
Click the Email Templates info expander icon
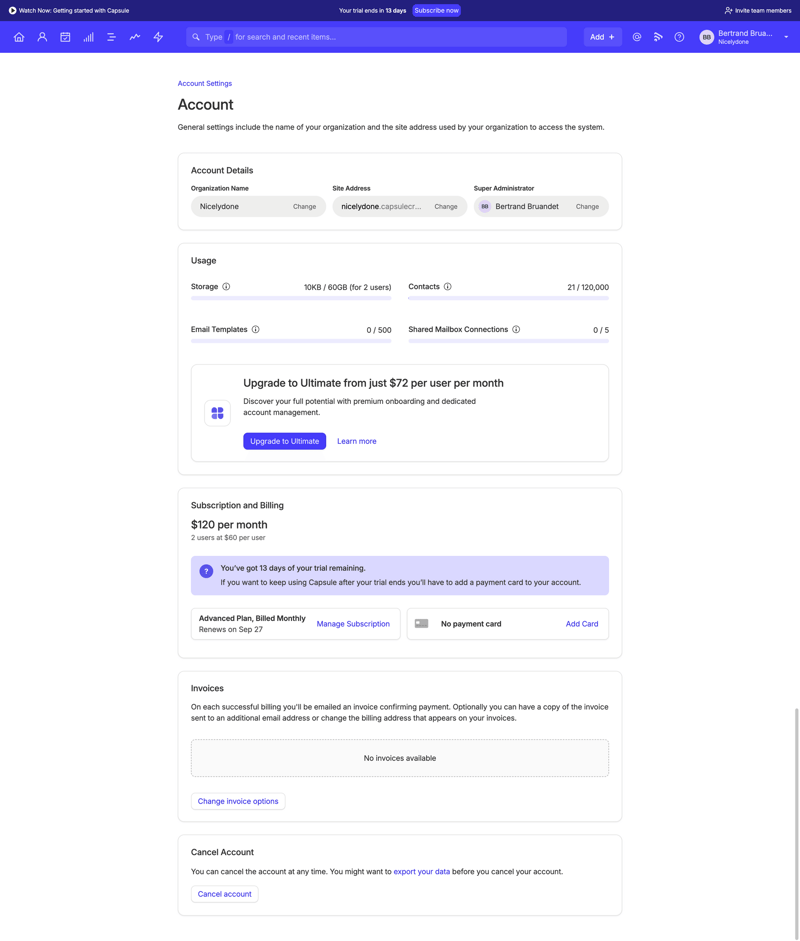click(255, 329)
